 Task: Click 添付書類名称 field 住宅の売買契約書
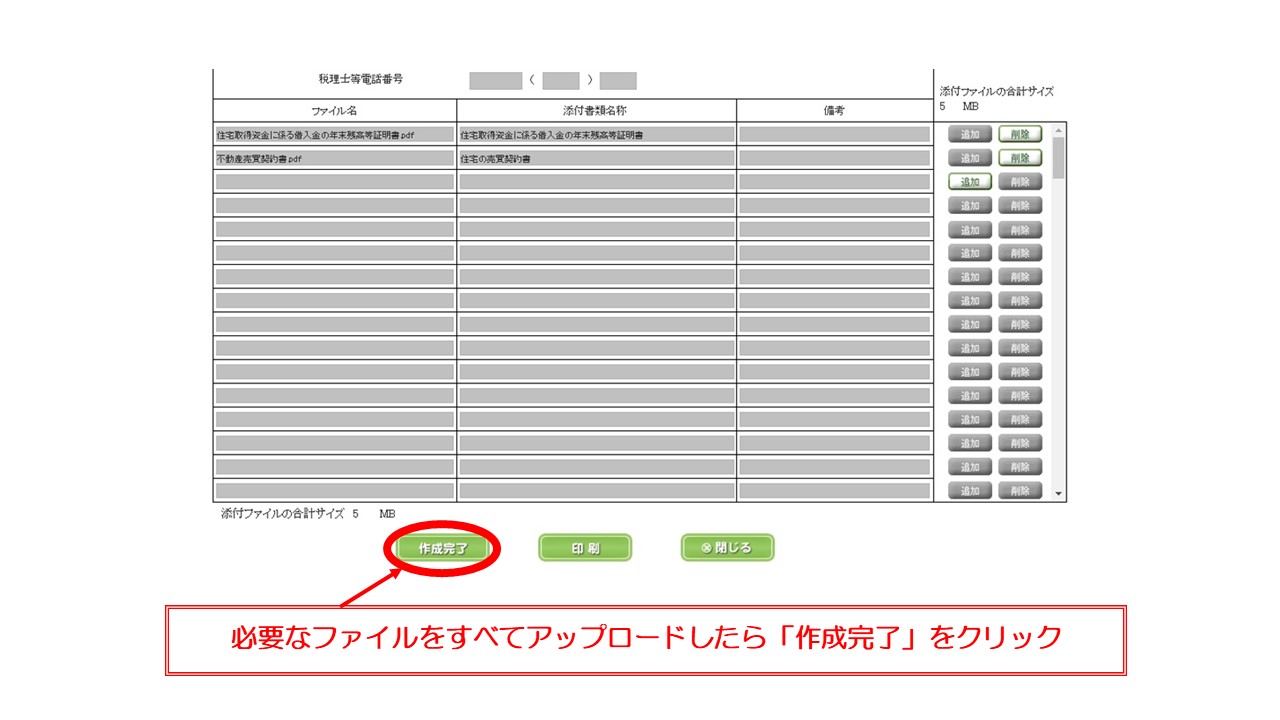pyautogui.click(x=597, y=158)
